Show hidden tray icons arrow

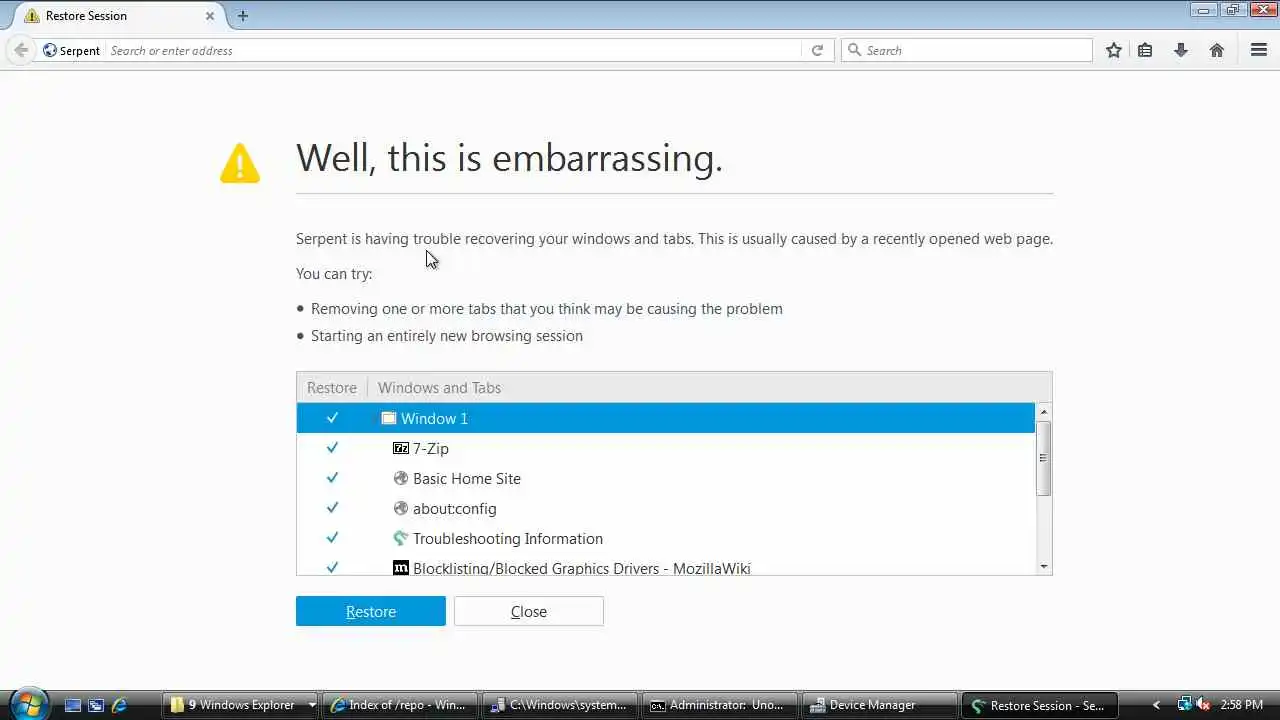1156,705
